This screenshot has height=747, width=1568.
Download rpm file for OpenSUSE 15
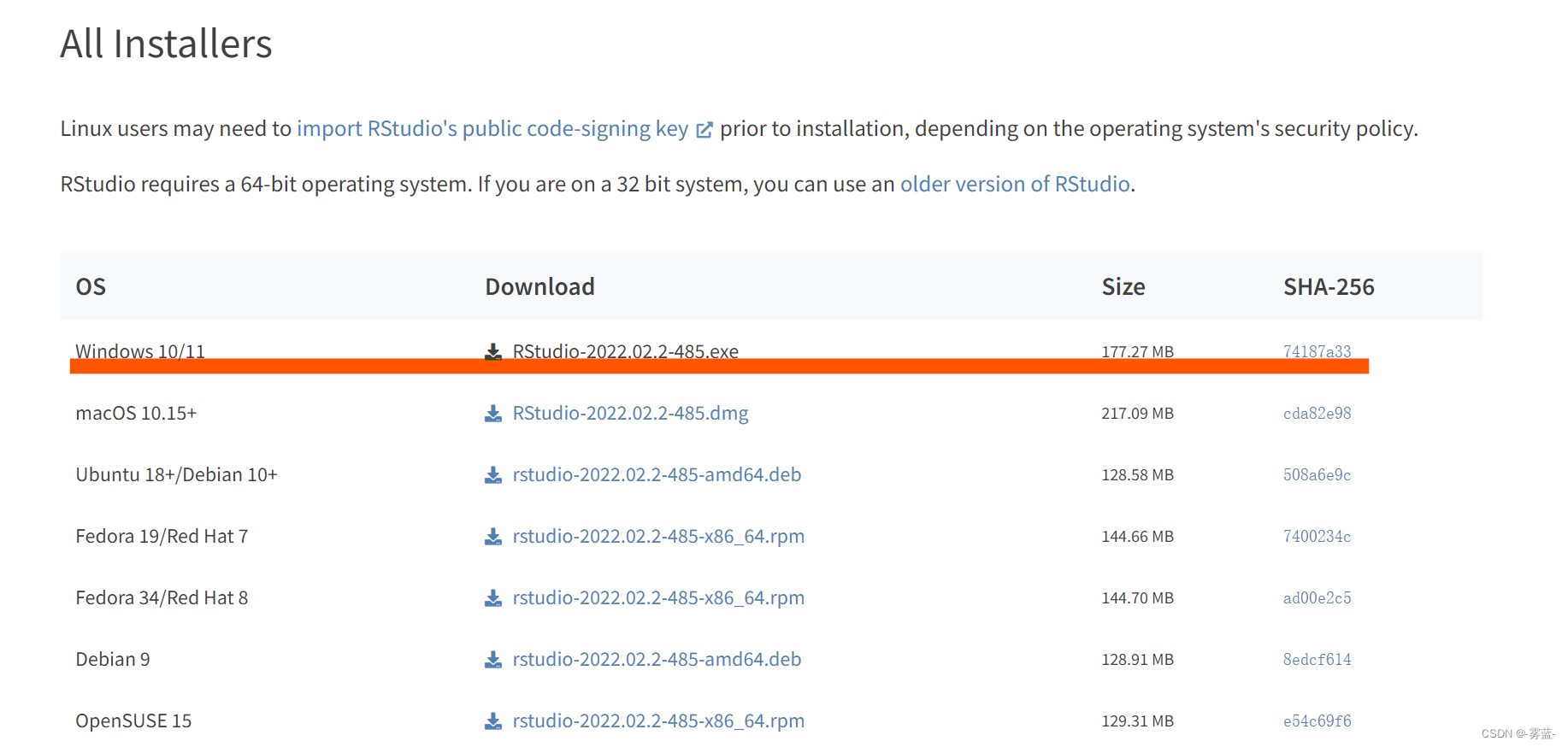pyautogui.click(x=658, y=721)
